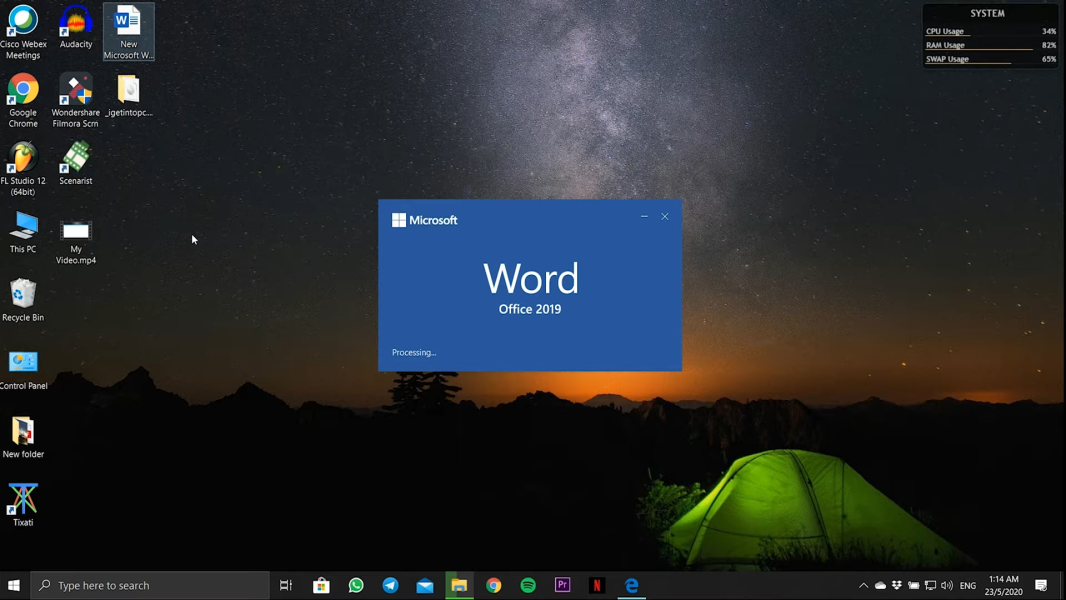Show hidden system tray icons
The width and height of the screenshot is (1066, 600).
coord(863,585)
